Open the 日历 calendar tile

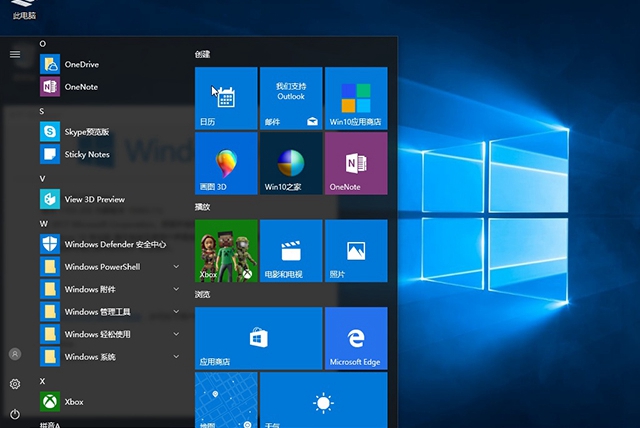(x=226, y=98)
